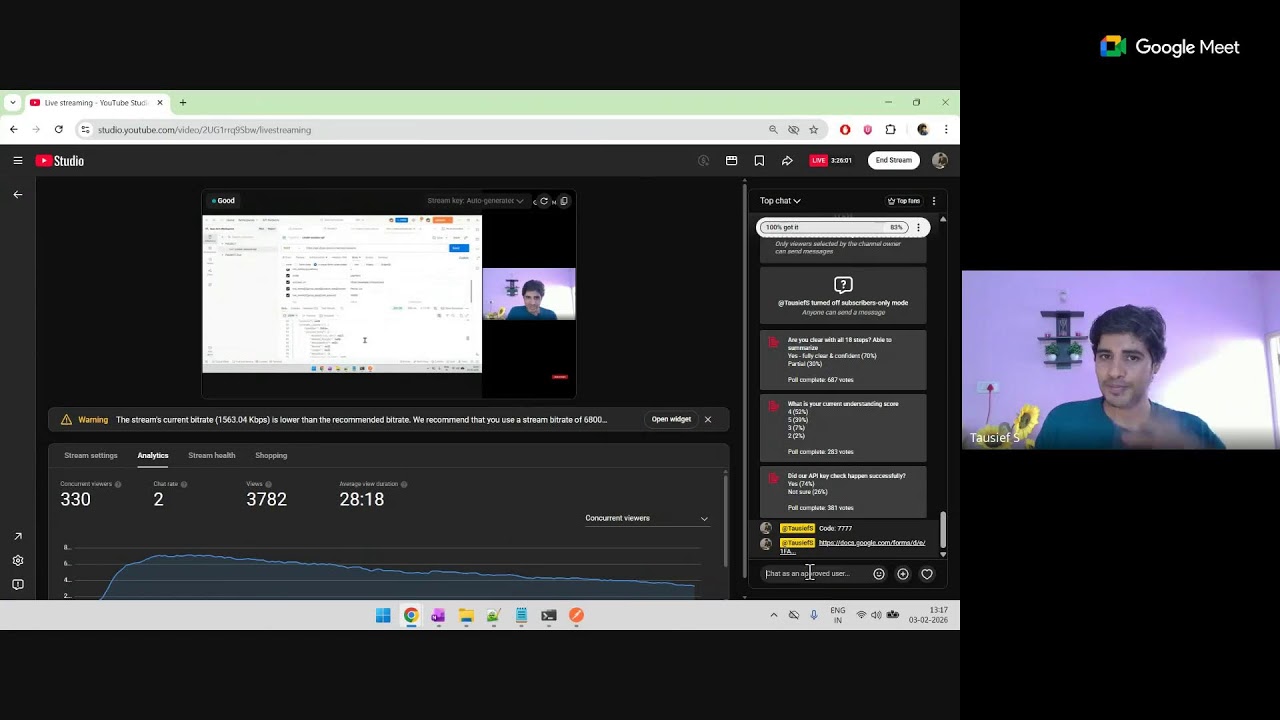Open the Windows Start button

[x=383, y=615]
